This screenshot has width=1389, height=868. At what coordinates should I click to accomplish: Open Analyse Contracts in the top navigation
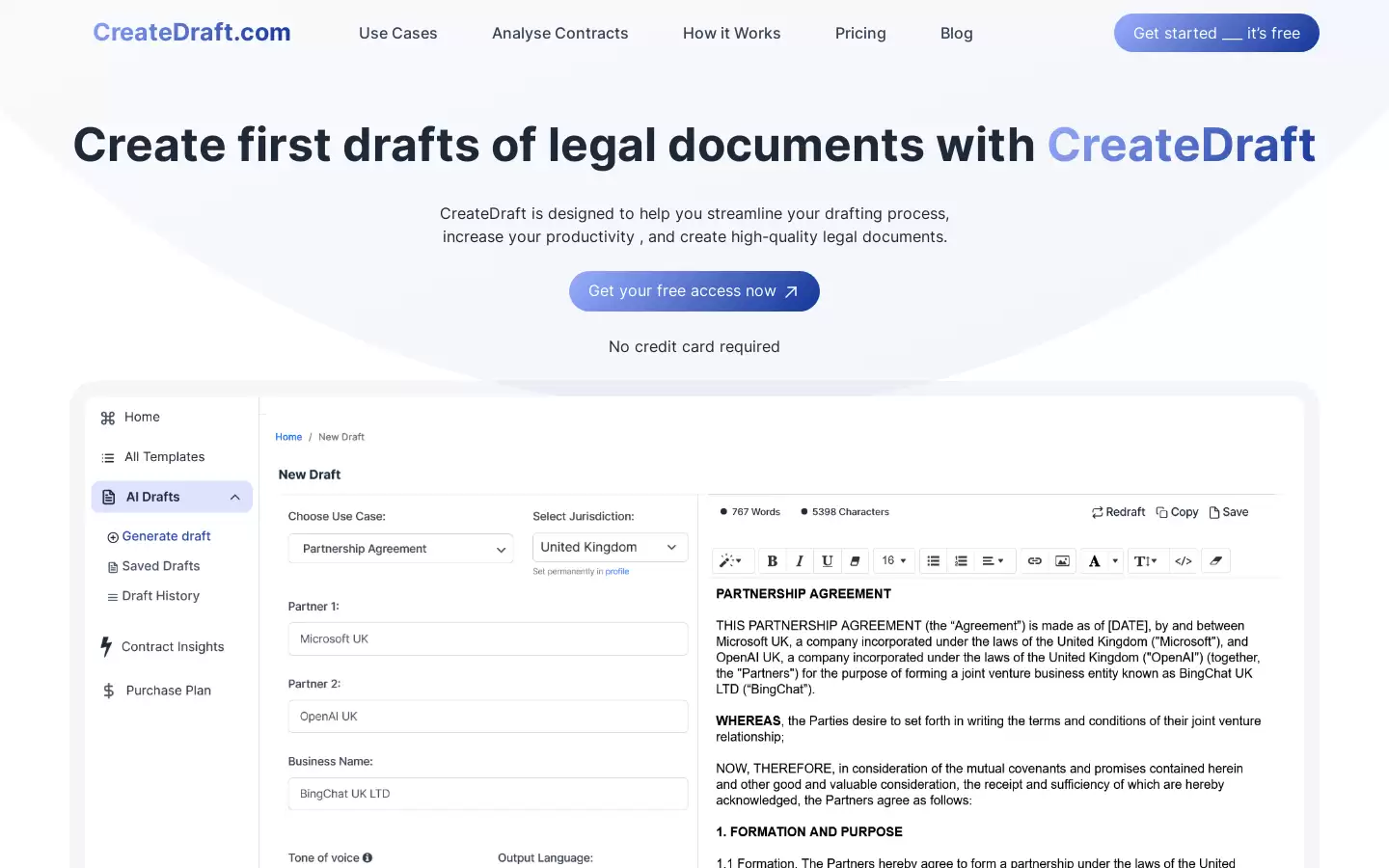pos(560,33)
